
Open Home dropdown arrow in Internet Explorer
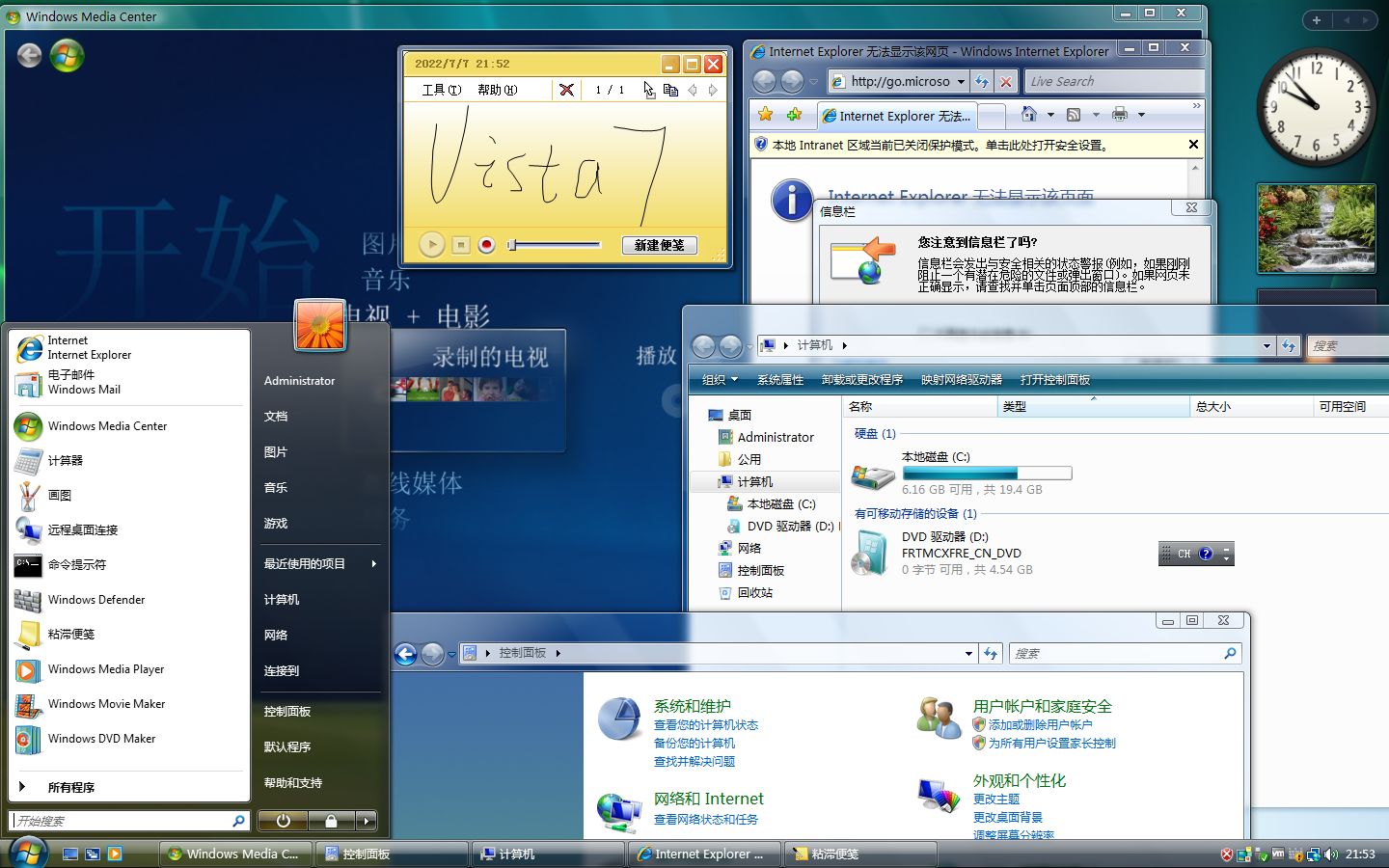pos(1050,115)
